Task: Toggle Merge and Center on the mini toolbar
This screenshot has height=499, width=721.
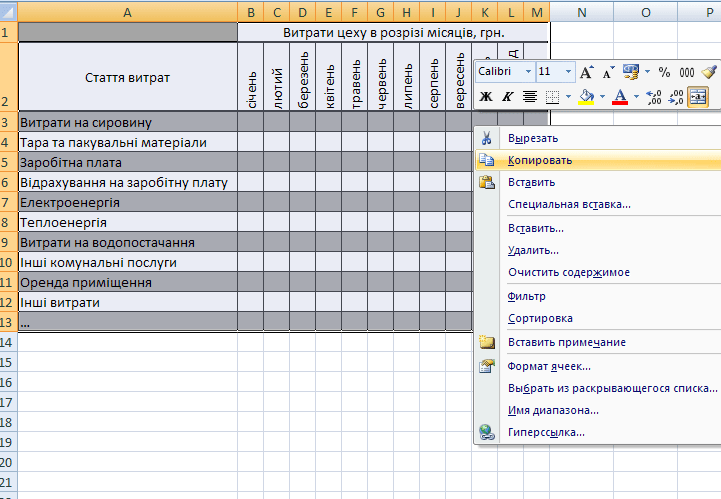Action: tap(698, 97)
